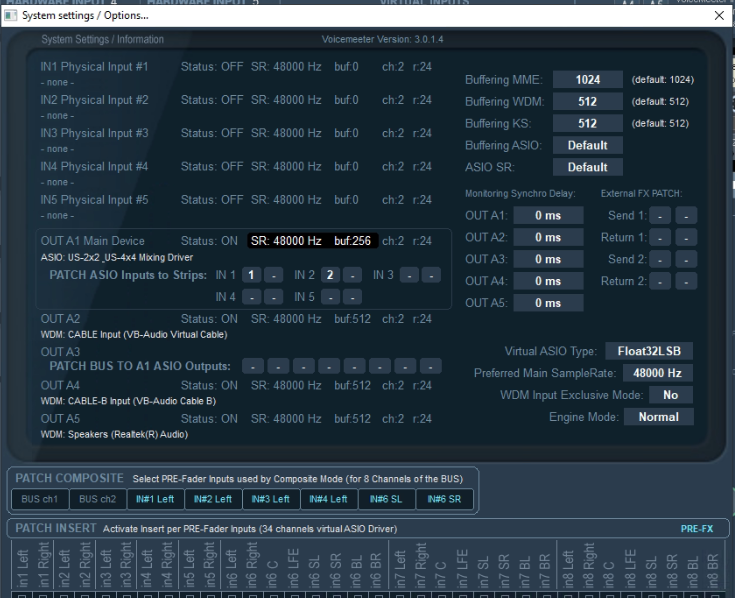Change ASIO SR Default setting
Viewport: 735px width, 598px height.
point(588,167)
